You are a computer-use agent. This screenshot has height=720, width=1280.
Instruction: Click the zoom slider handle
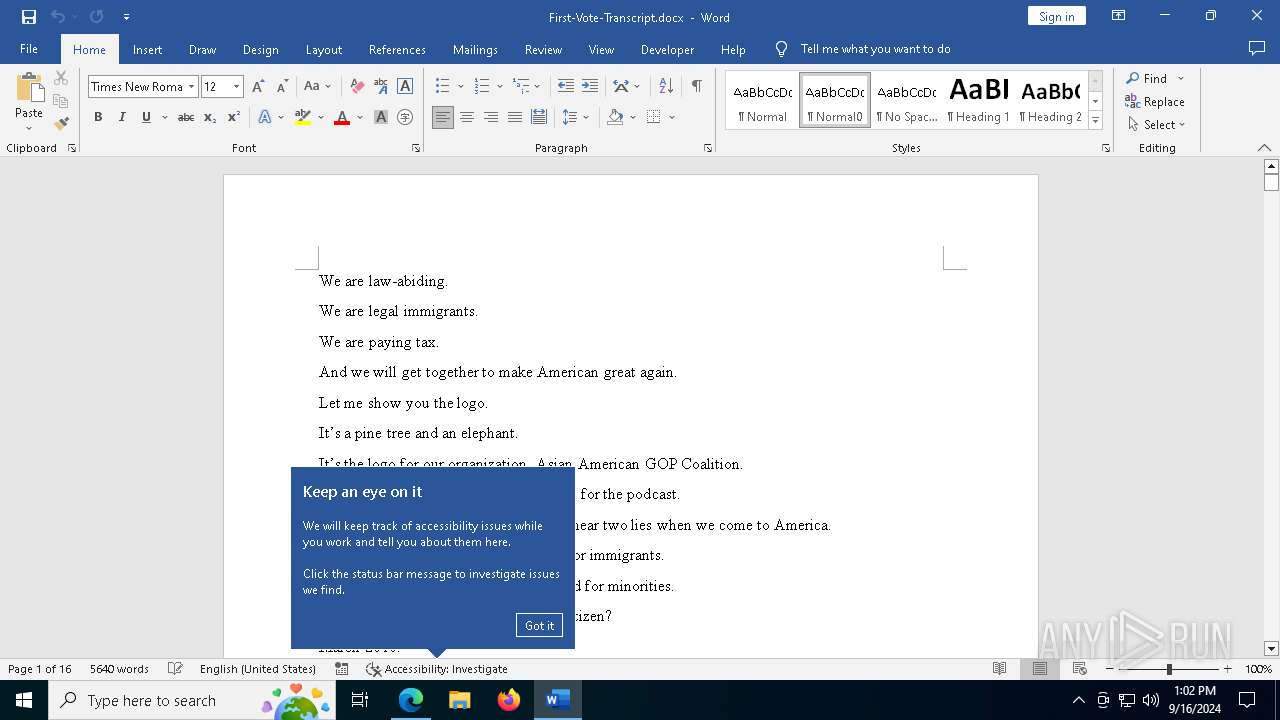(1169, 669)
